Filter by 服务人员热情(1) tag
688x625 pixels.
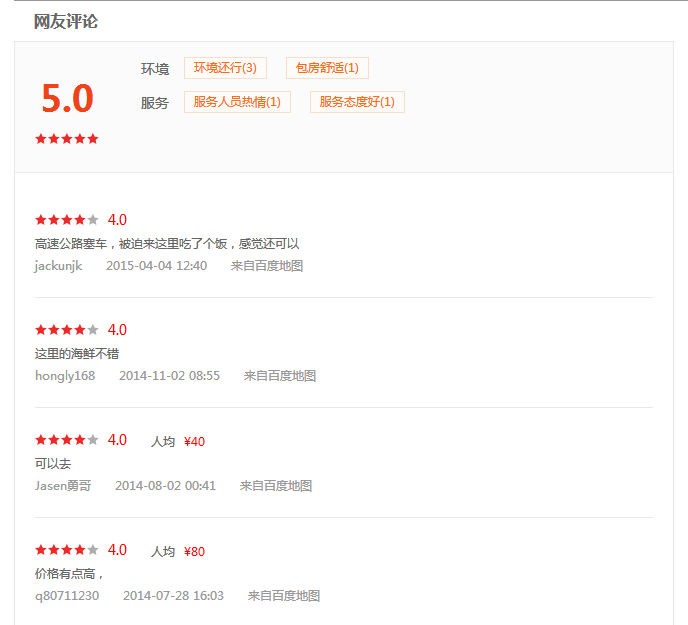(x=237, y=102)
